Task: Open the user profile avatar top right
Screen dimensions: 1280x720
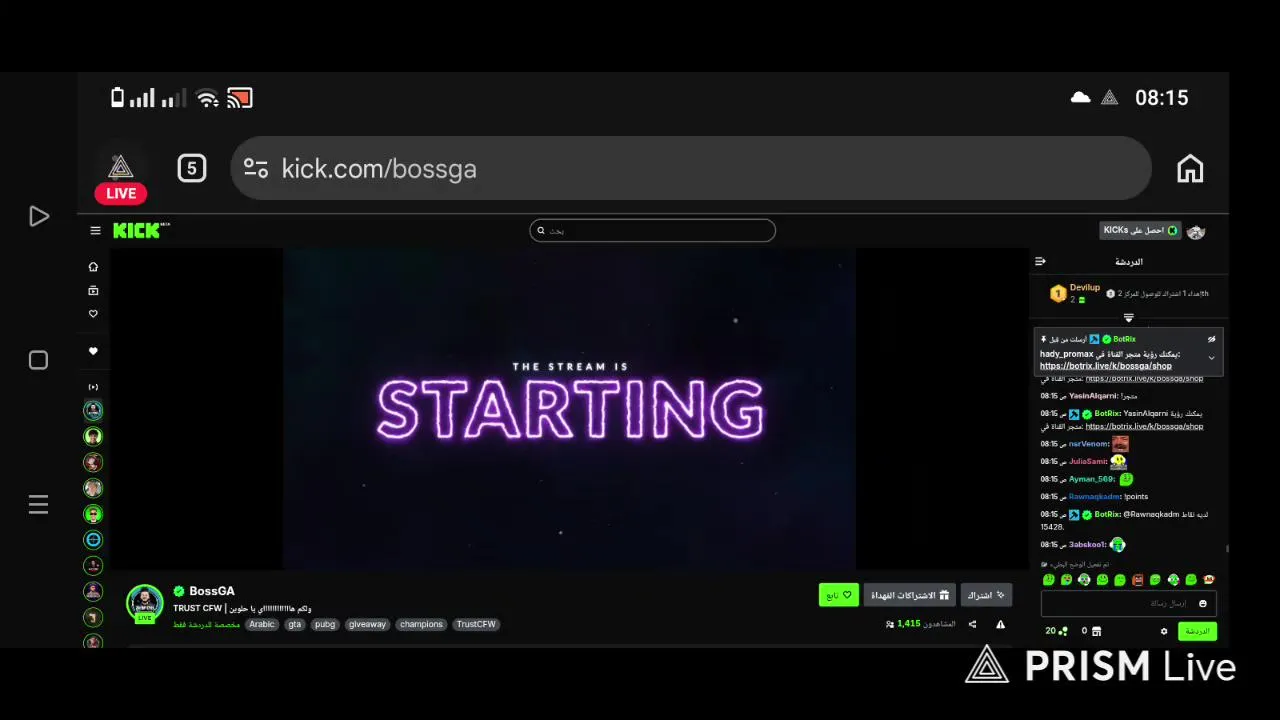Action: [1196, 231]
